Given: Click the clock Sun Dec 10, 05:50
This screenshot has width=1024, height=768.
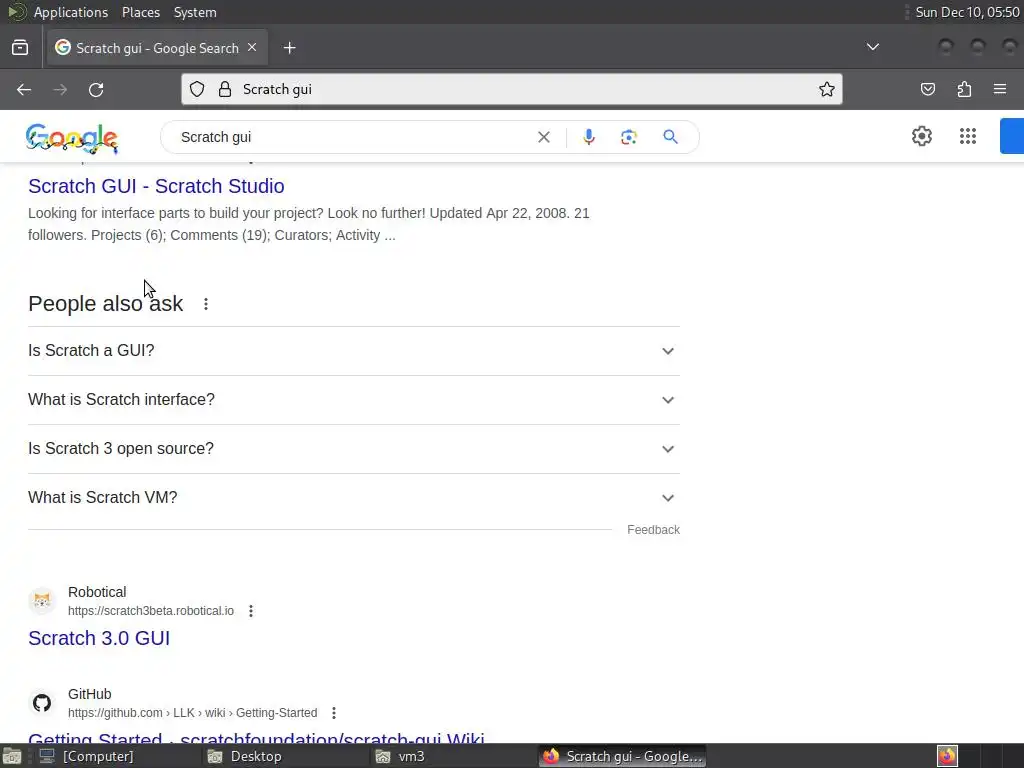Looking at the screenshot, I should click(x=967, y=12).
